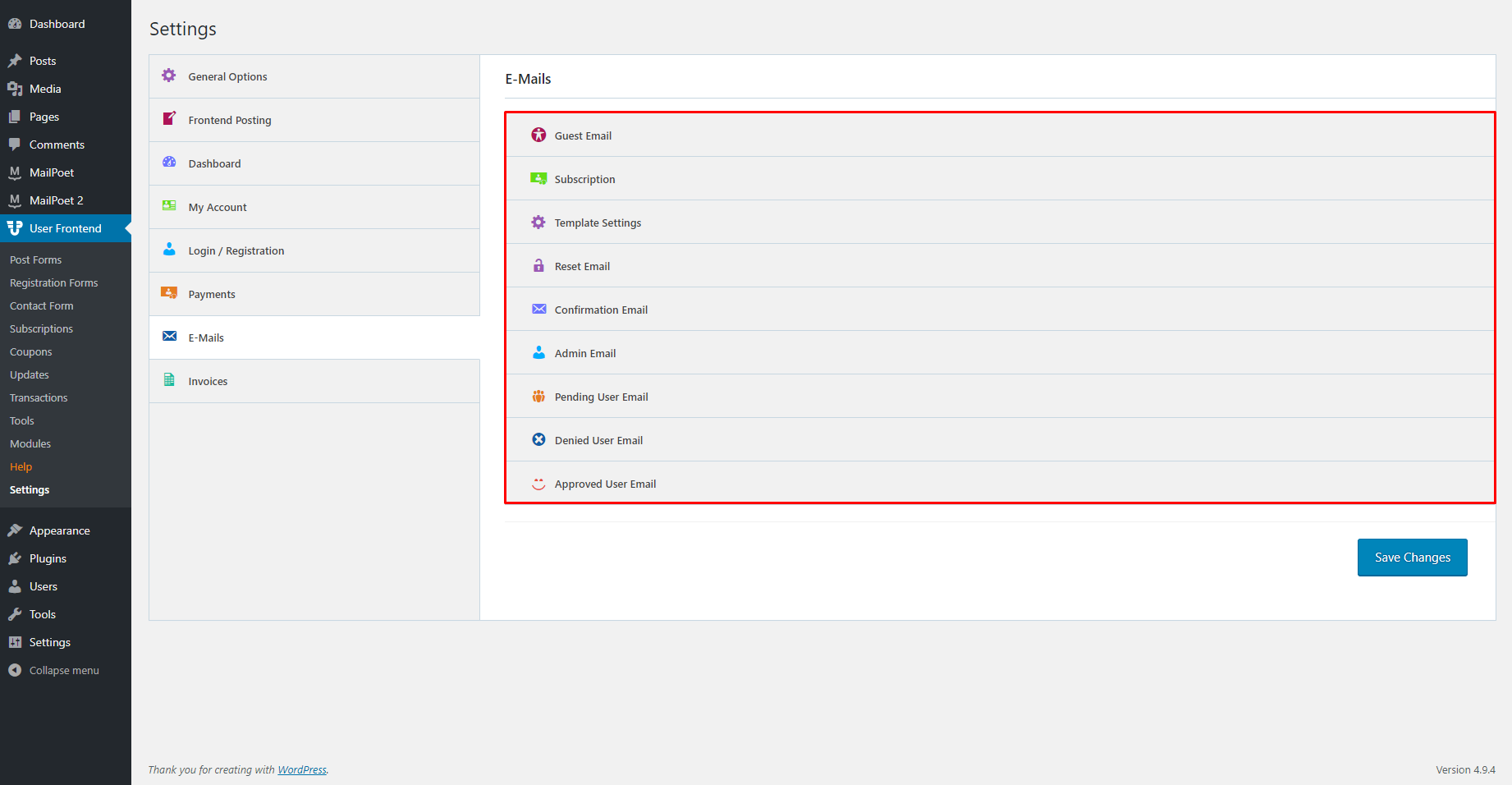This screenshot has height=785, width=1512.
Task: Go to Registration Forms submenu
Action: tap(53, 282)
